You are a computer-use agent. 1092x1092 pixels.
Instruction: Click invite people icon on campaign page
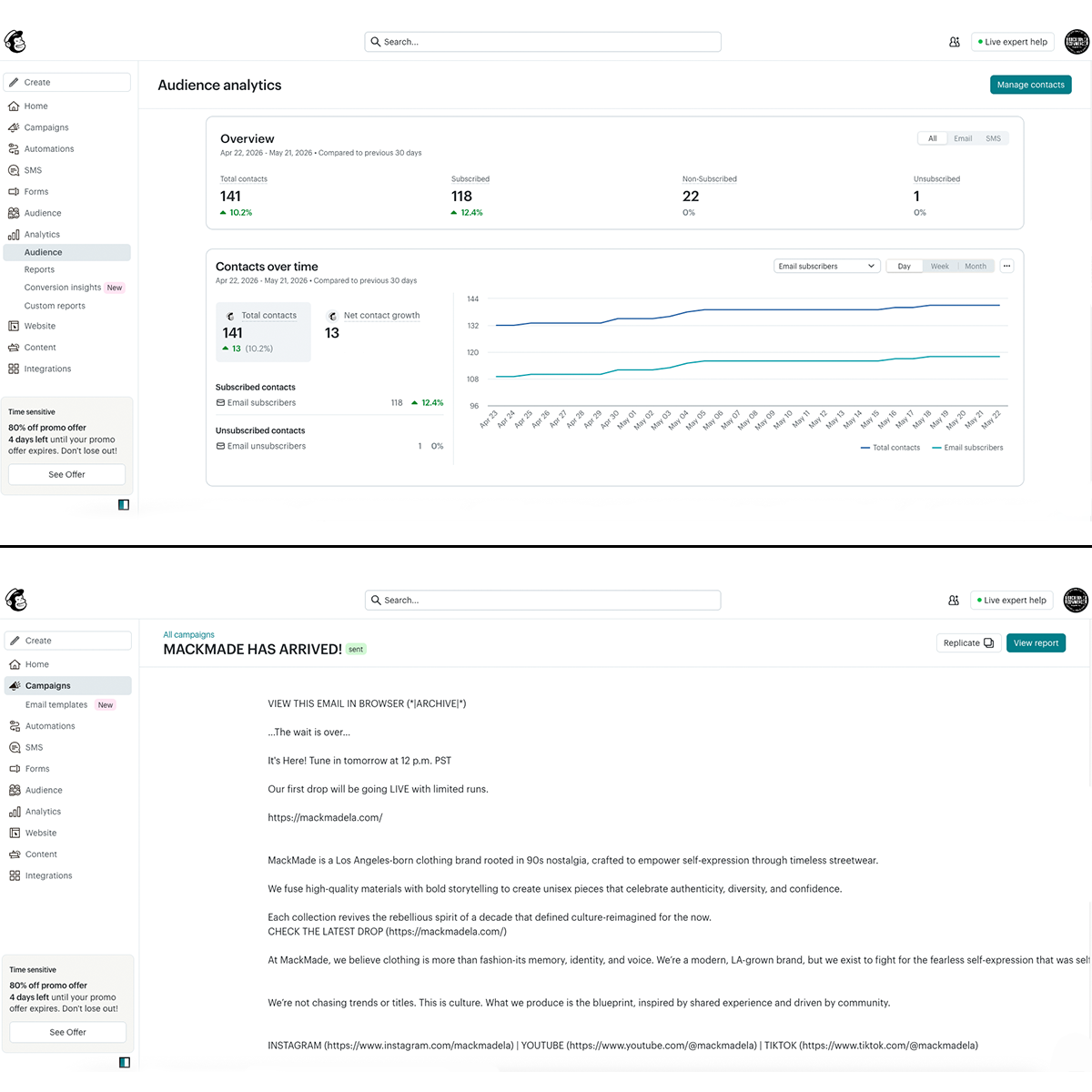pyautogui.click(x=954, y=601)
